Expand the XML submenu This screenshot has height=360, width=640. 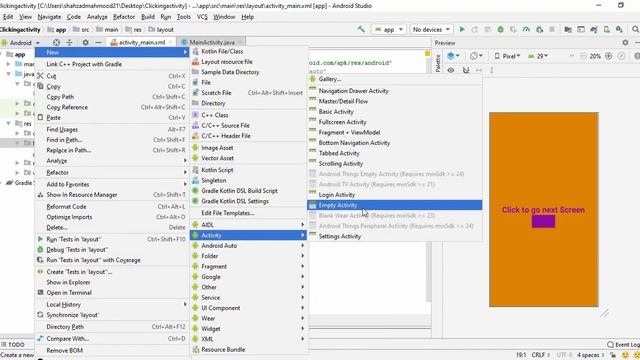click(x=248, y=339)
